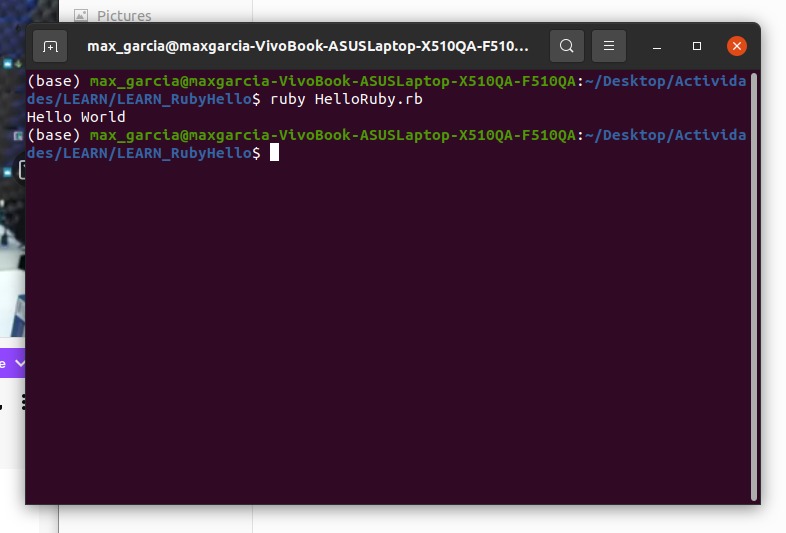Viewport: 786px width, 533px height.
Task: Click the Pictures folder icon behind the terminal
Action: (81, 16)
